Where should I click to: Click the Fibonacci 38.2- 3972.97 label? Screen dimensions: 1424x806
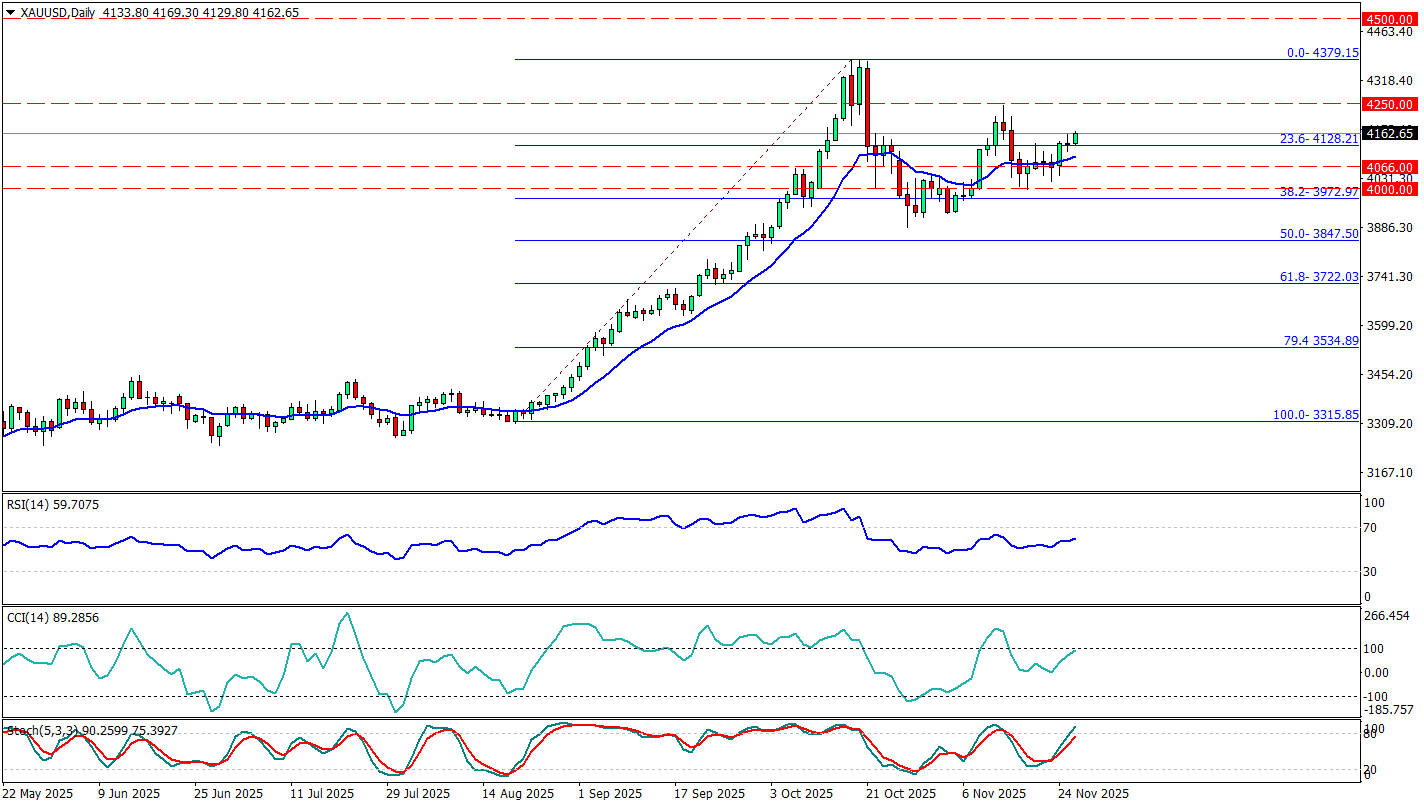pyautogui.click(x=1319, y=191)
